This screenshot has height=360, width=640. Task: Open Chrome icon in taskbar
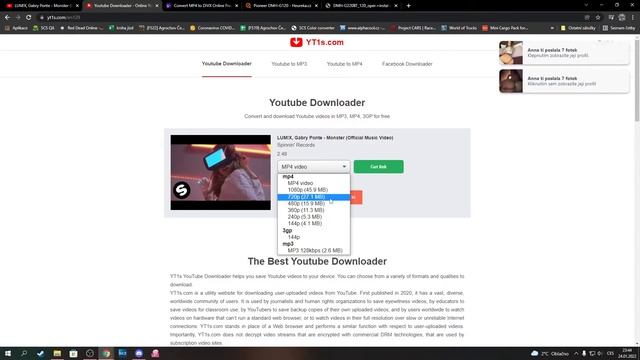106,353
